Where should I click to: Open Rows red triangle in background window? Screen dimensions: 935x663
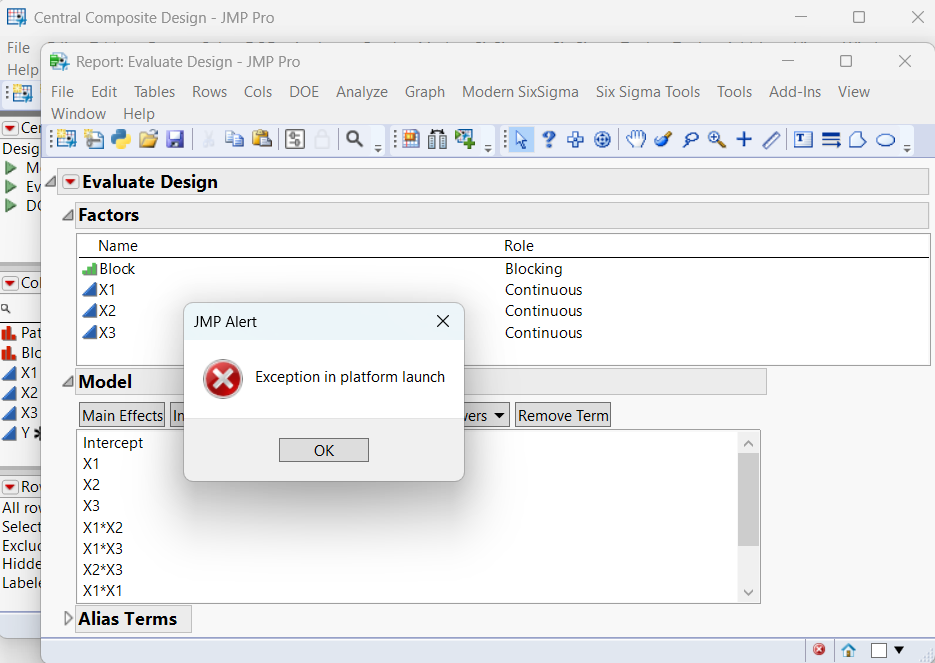click(10, 487)
